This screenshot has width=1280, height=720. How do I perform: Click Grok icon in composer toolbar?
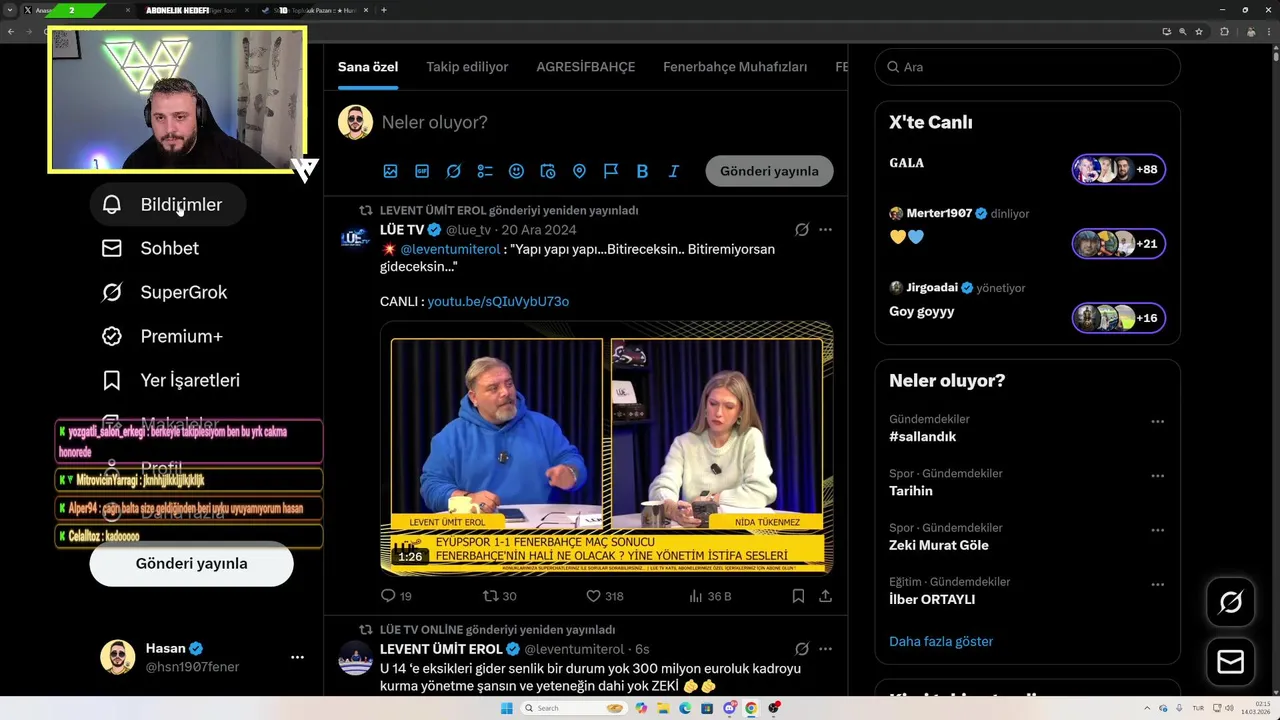[x=453, y=171]
